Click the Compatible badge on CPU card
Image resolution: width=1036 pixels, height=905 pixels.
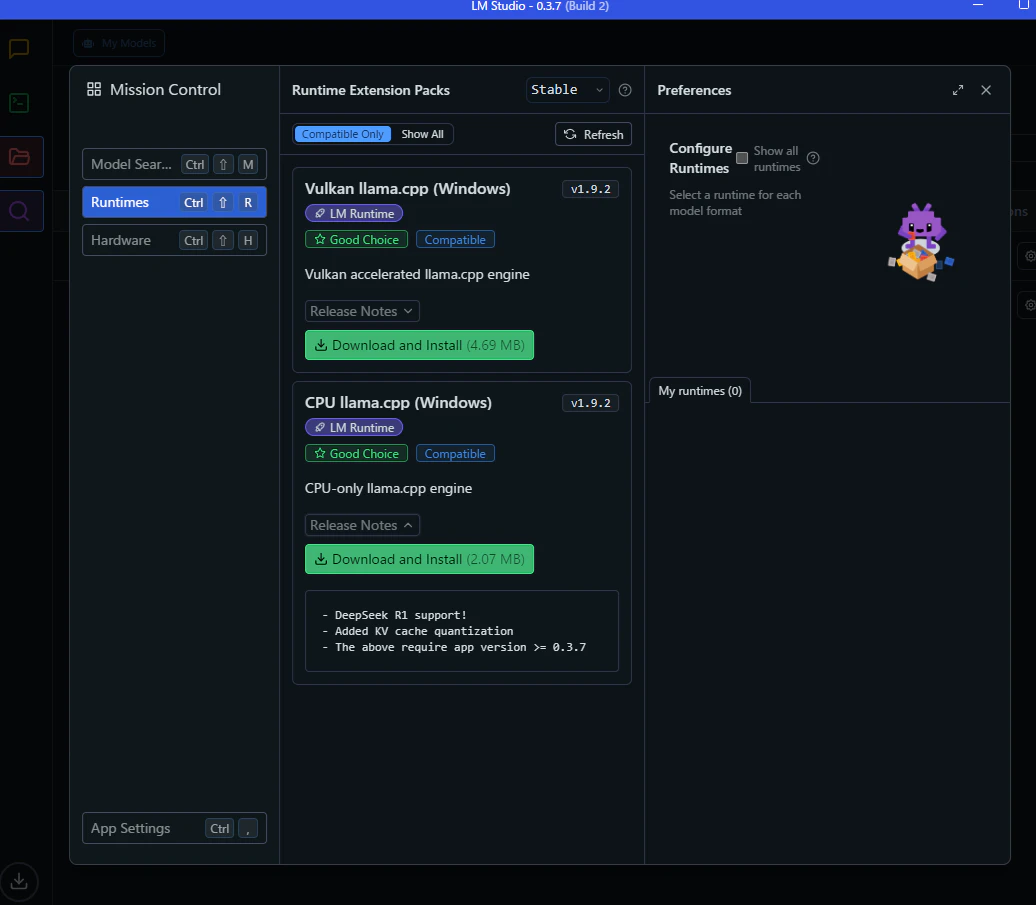coord(455,453)
